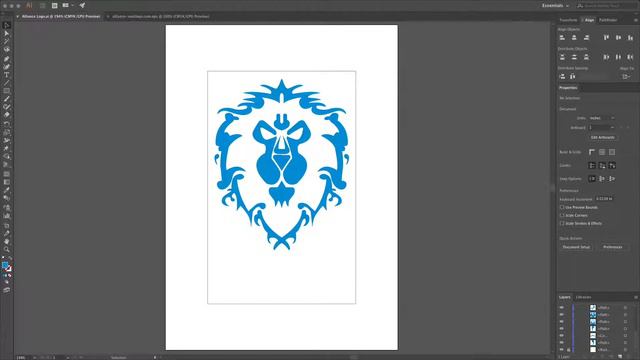Enable Scale Corners checkbox
This screenshot has width=640, height=360.
[562, 215]
